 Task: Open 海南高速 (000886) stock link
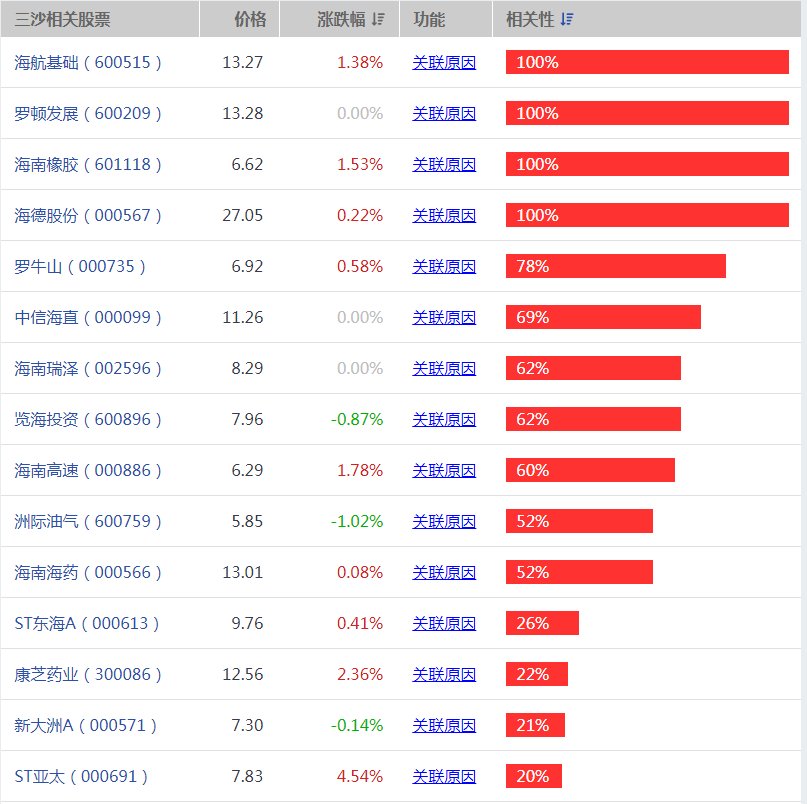pyautogui.click(x=88, y=470)
